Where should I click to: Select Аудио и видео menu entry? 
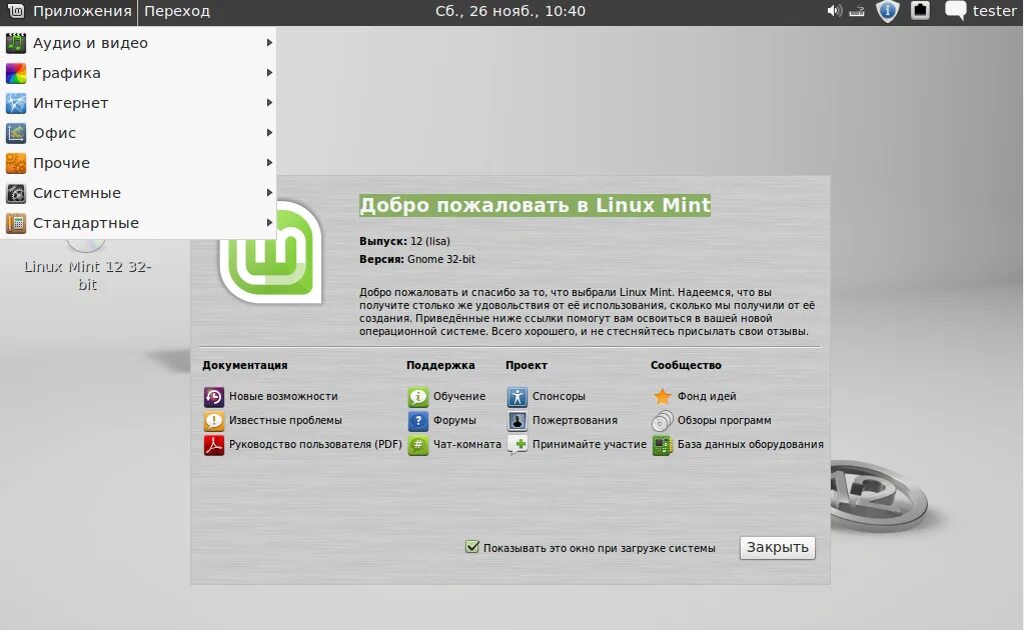point(138,43)
